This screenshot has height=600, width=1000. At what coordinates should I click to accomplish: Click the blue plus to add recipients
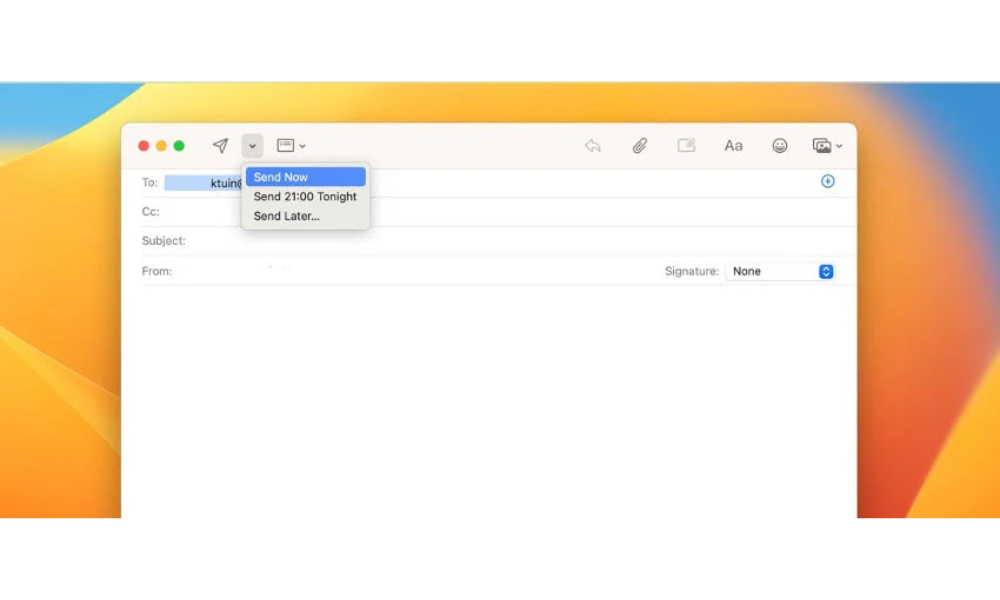828,181
